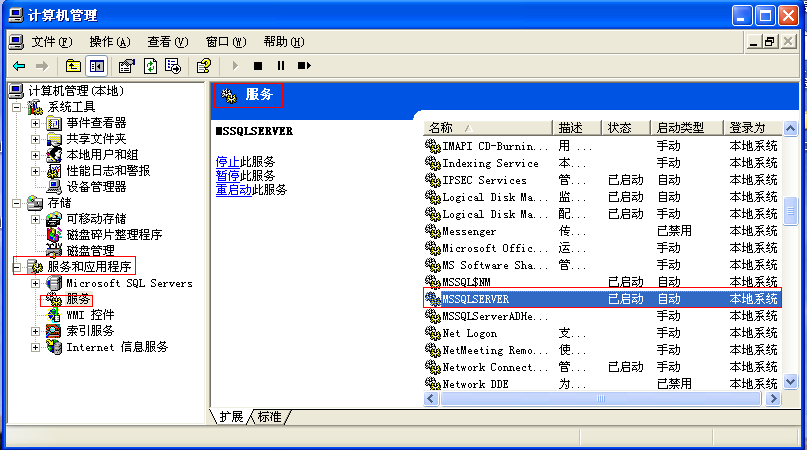Select the Indexing Service row

[603, 163]
